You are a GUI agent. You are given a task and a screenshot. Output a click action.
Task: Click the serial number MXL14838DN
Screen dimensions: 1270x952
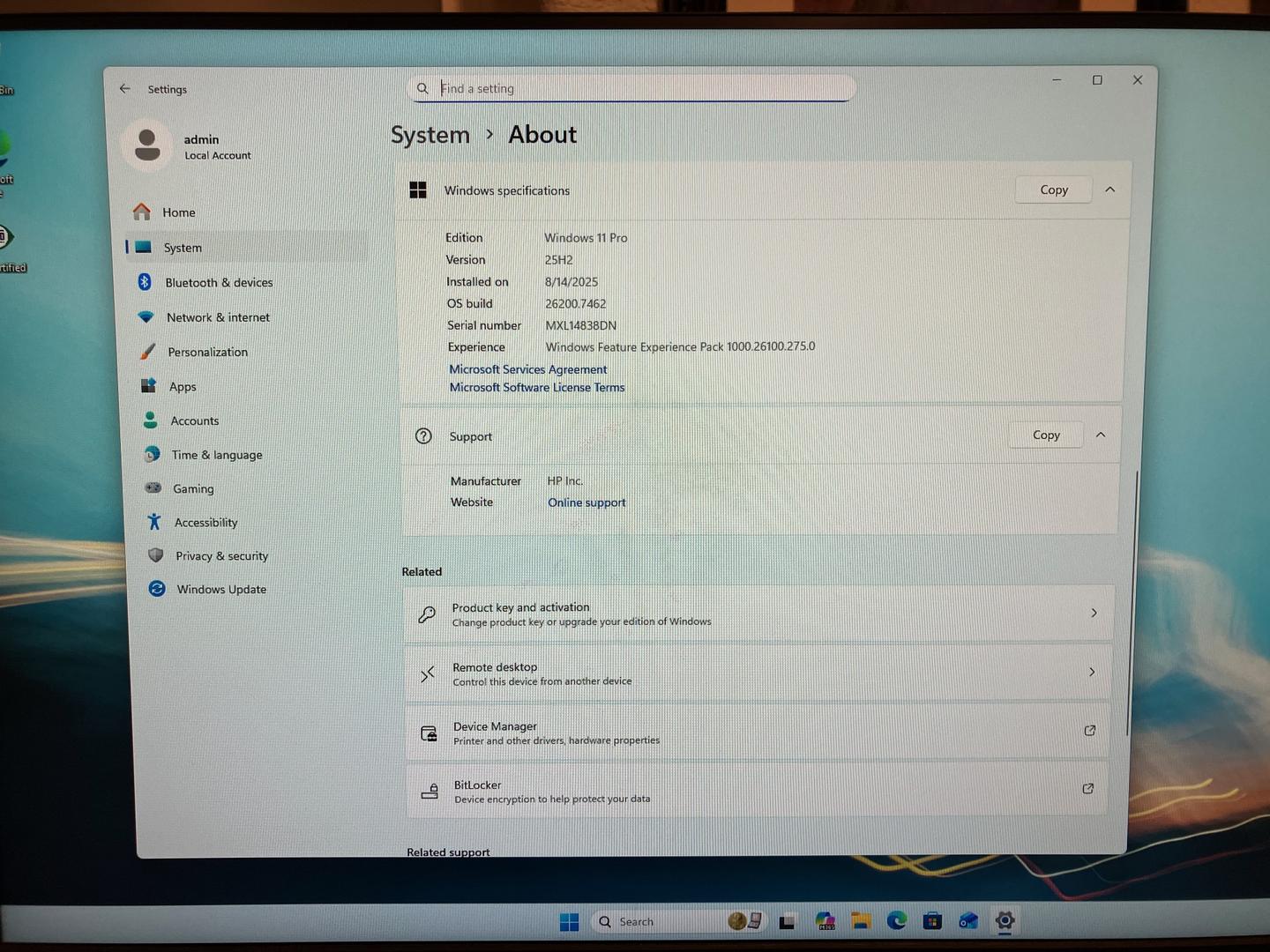tap(581, 325)
